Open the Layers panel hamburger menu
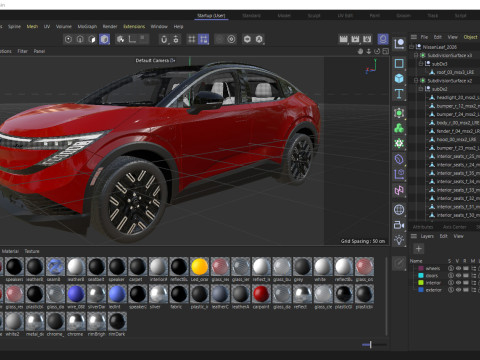 414,236
